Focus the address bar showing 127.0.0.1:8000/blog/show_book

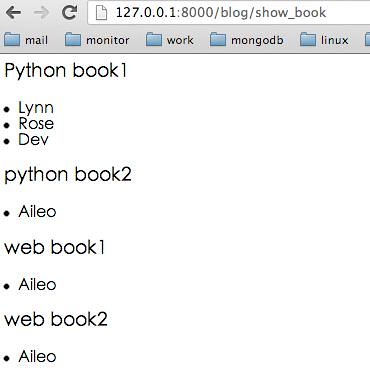pos(229,13)
